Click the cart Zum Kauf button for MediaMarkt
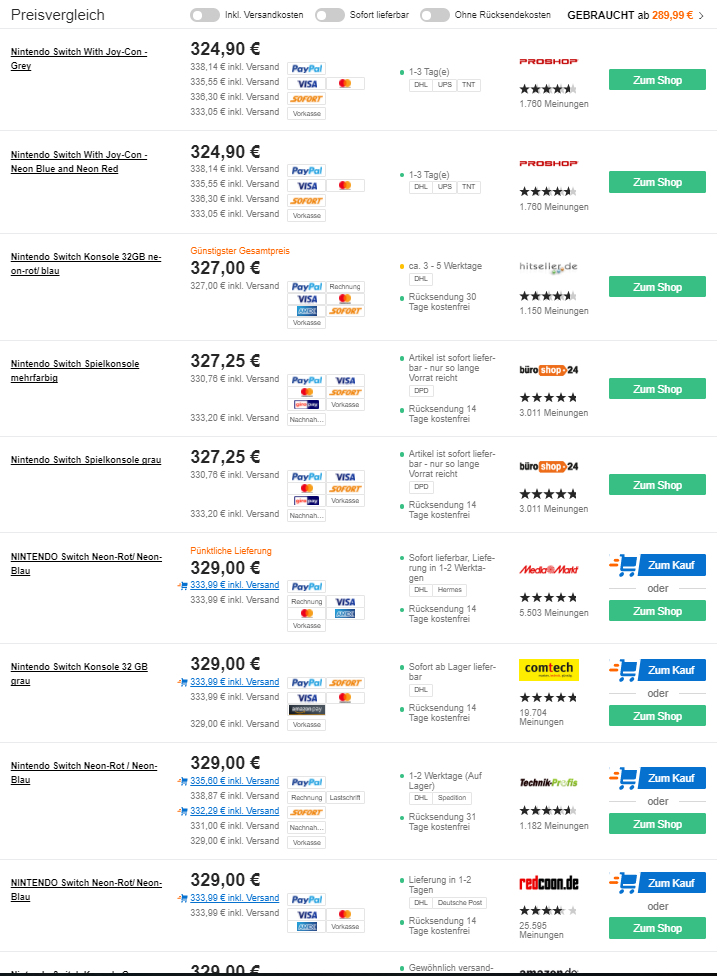The width and height of the screenshot is (717, 976). (657, 565)
